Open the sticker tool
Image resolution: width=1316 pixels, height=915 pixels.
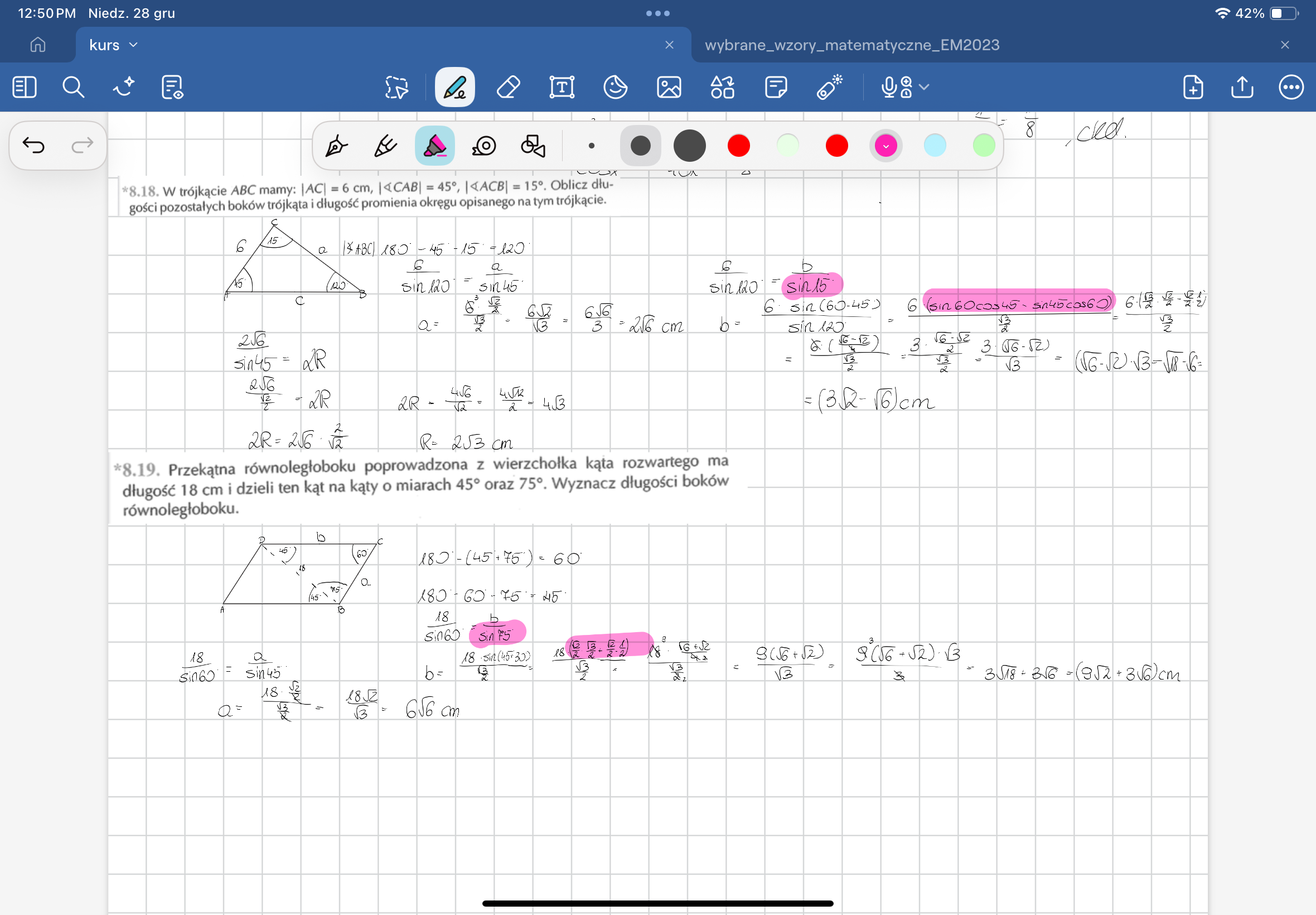click(615, 88)
